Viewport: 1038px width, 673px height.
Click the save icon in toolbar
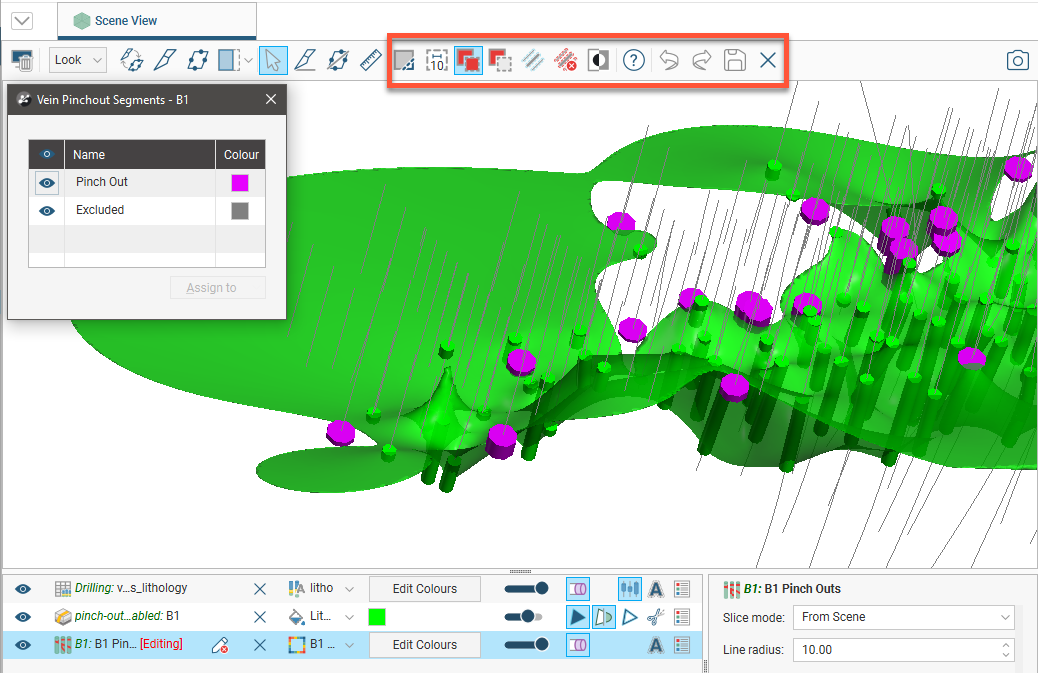point(735,60)
